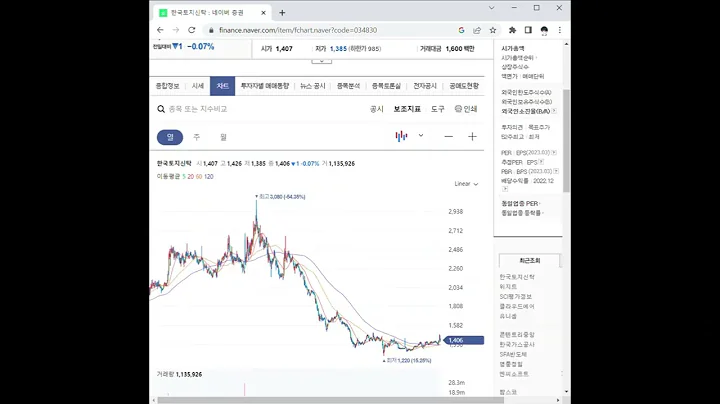
Task: Open the 종목분석 tab
Action: 349,86
